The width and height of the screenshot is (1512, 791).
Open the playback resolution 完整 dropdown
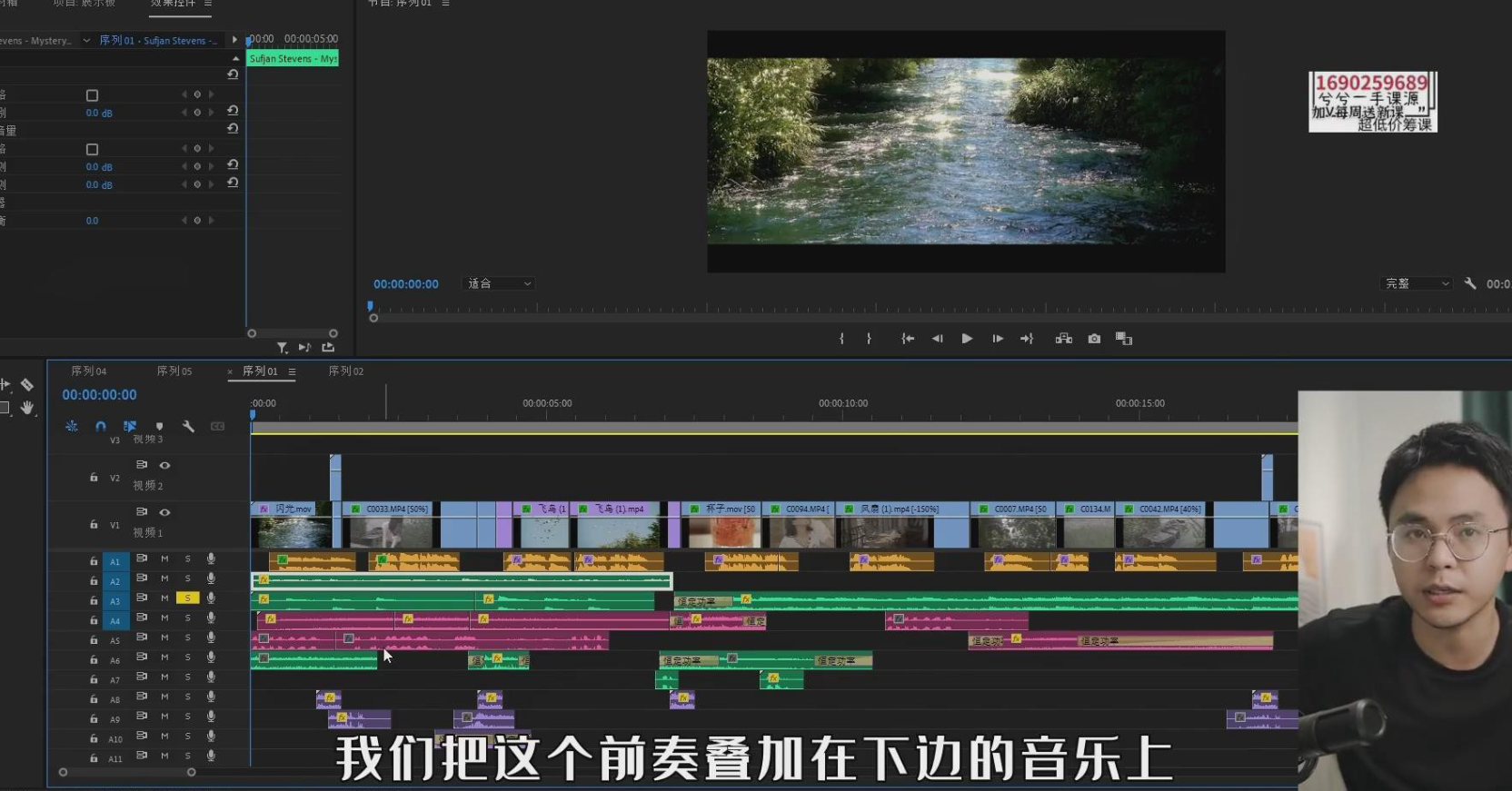(1417, 284)
